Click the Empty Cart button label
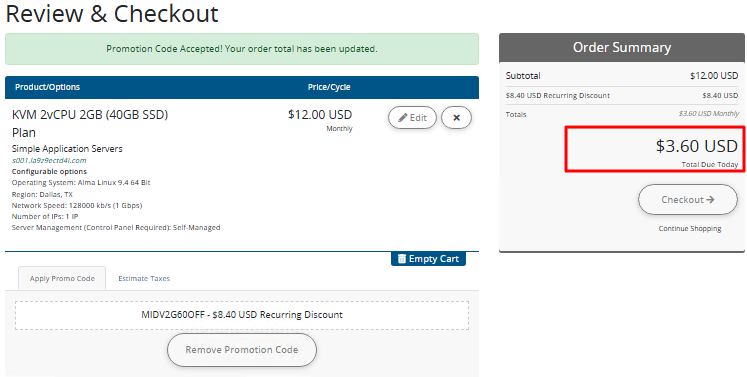This screenshot has height=377, width=747. coord(434,259)
